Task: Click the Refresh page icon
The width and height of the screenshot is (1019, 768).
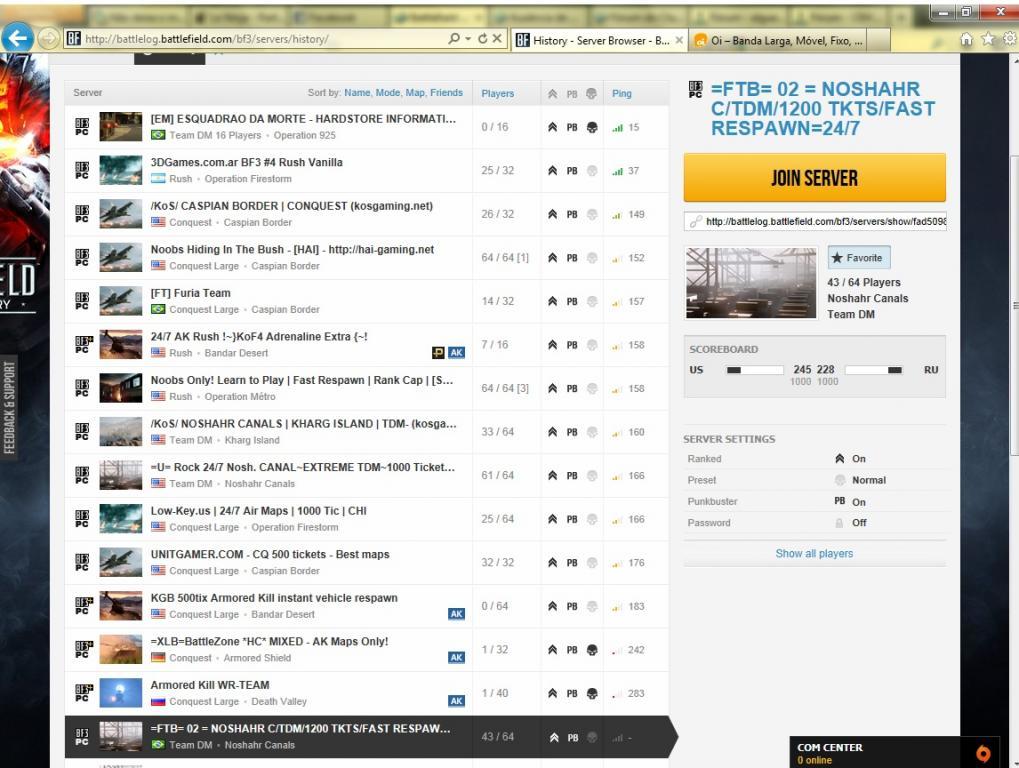Action: (x=482, y=39)
